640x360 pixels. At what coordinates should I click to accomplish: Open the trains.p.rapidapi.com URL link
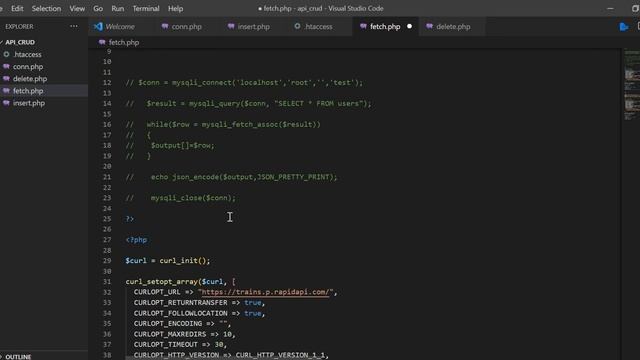[265, 292]
